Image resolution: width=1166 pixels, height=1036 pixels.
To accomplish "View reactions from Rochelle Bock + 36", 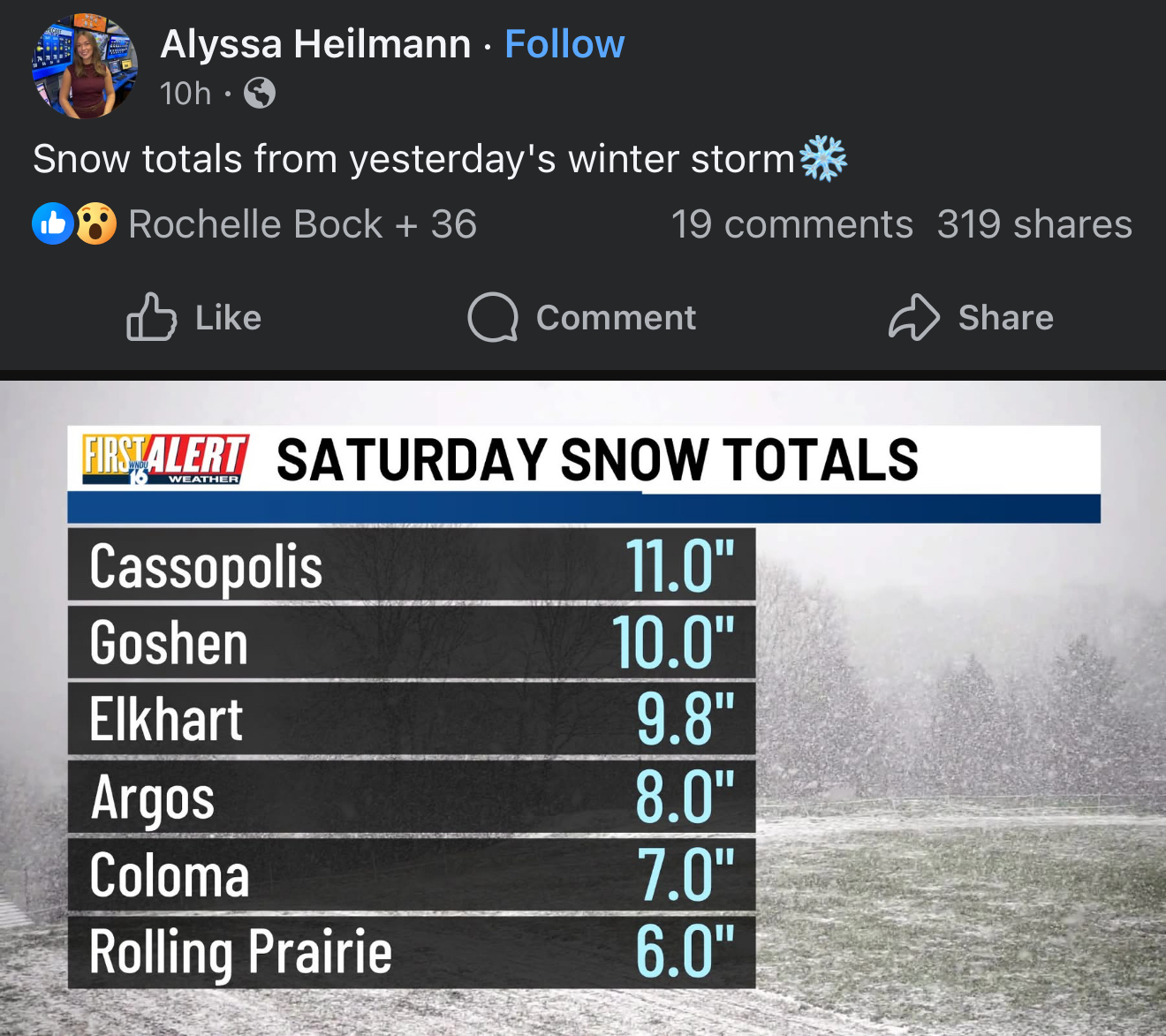I will pyautogui.click(x=302, y=224).
